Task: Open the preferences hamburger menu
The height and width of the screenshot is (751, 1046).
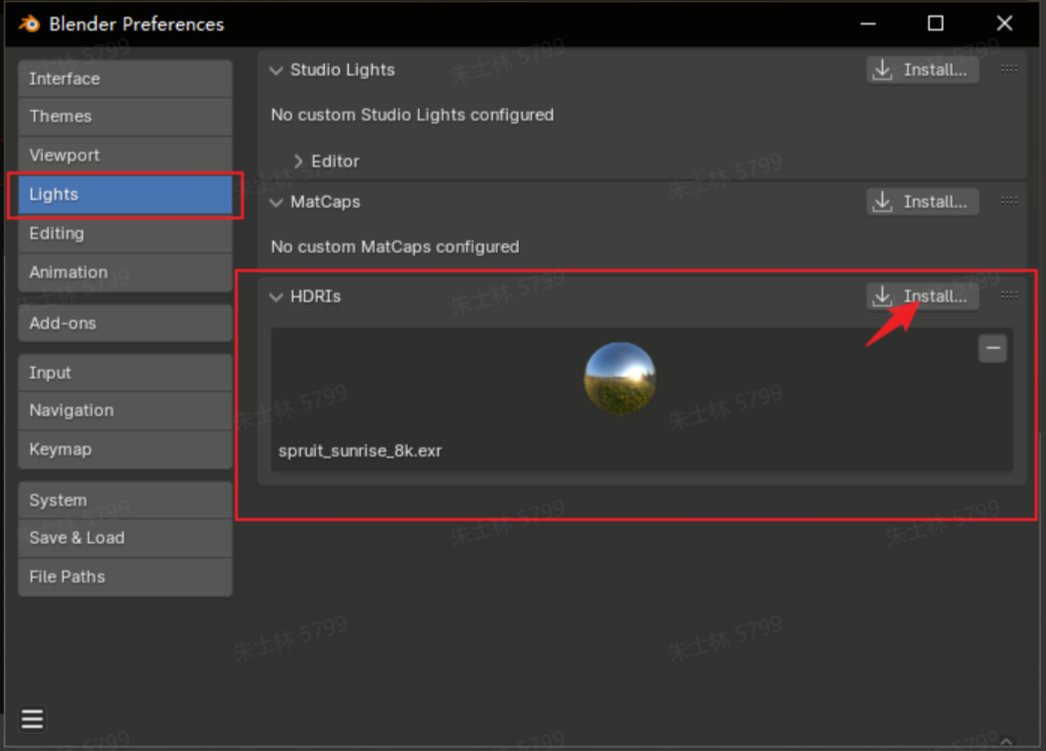Action: (x=32, y=719)
